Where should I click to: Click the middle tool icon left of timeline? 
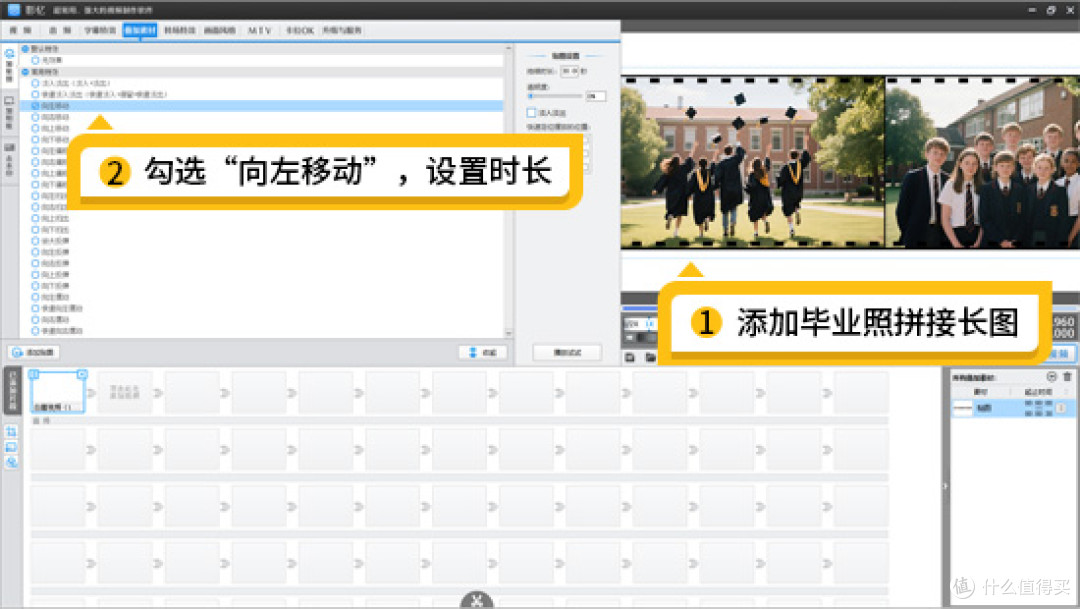pyautogui.click(x=12, y=446)
